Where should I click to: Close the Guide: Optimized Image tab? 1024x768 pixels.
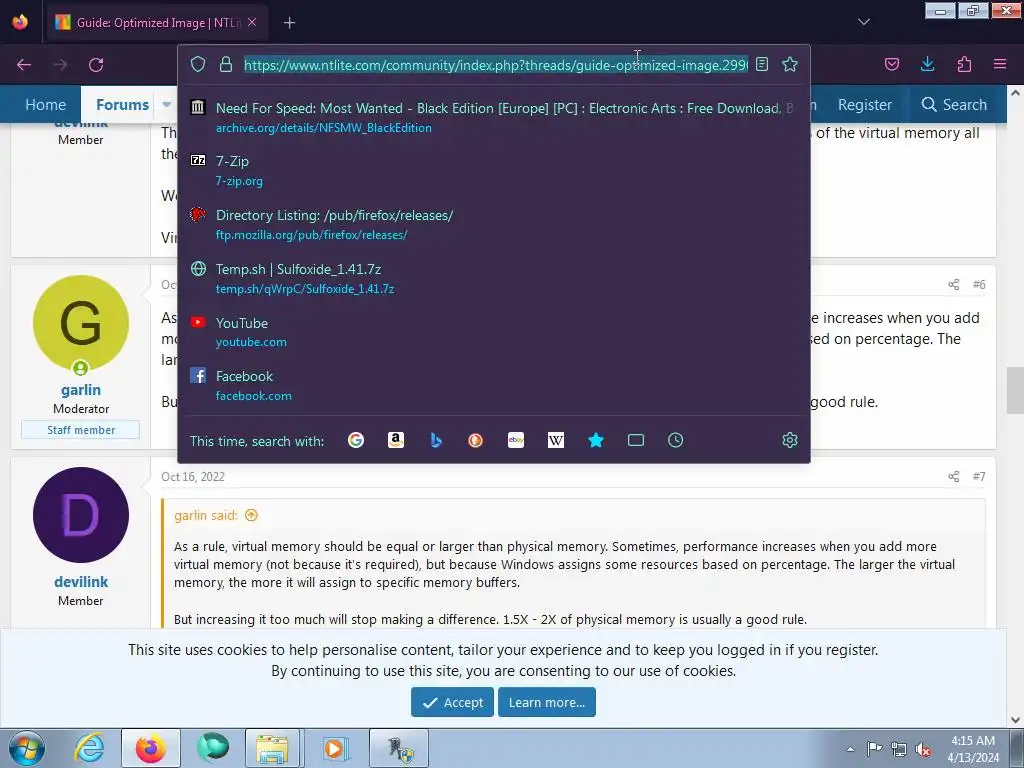(x=252, y=22)
